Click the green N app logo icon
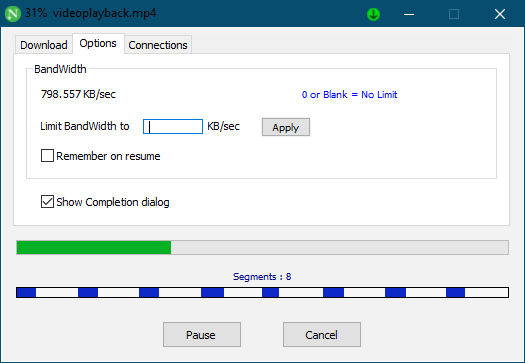Image resolution: width=525 pixels, height=363 pixels. [x=13, y=14]
